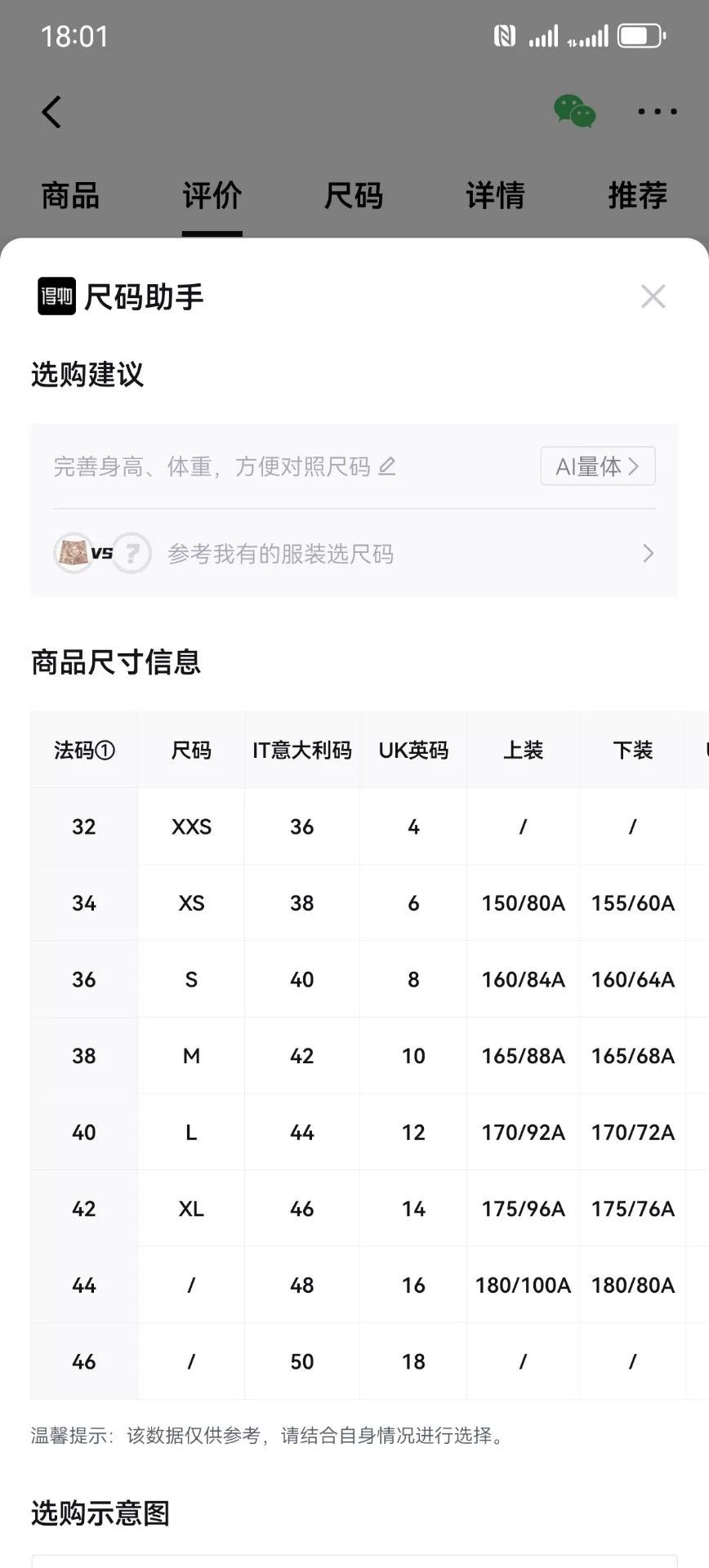
Task: Switch to the 商品 tab
Action: click(x=70, y=196)
